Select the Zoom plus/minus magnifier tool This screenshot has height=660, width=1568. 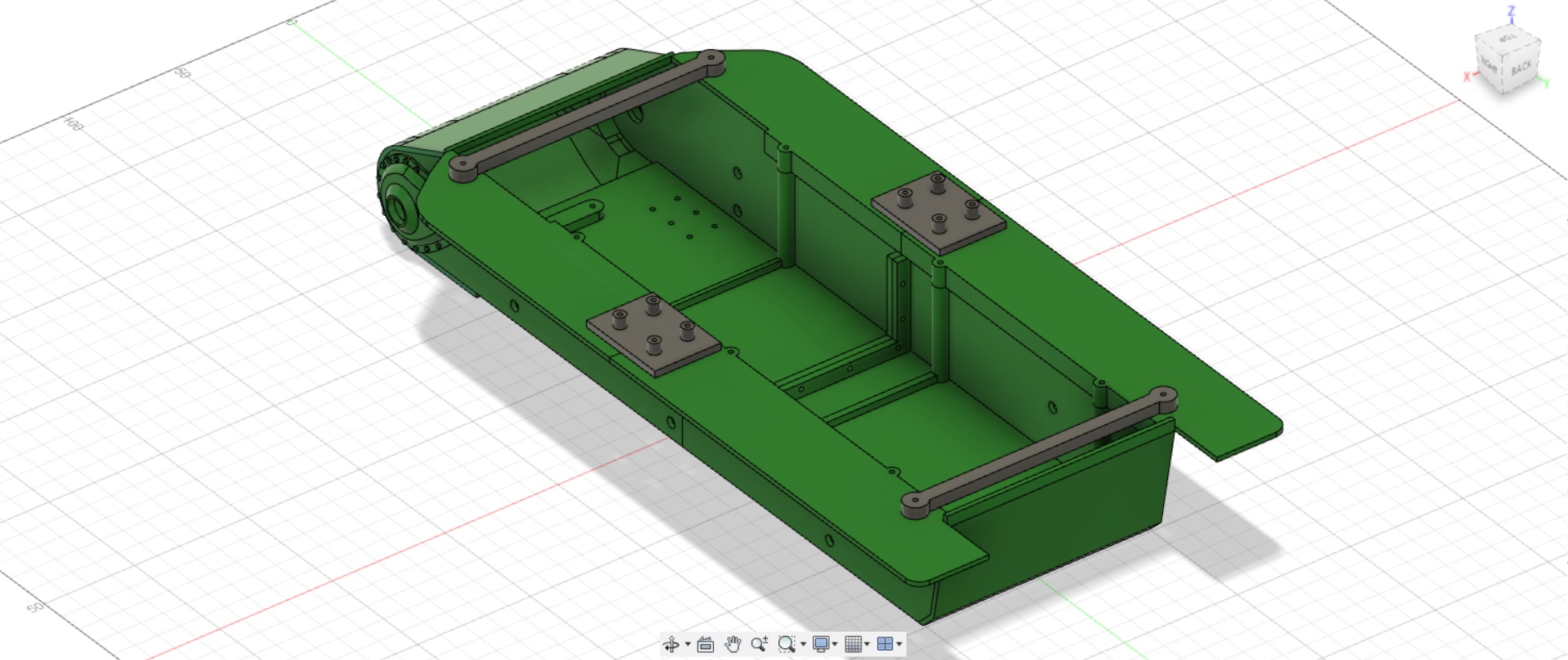pyautogui.click(x=759, y=644)
